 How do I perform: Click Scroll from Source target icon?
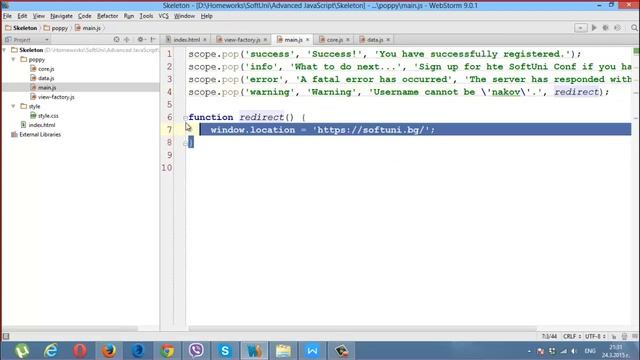[117, 40]
